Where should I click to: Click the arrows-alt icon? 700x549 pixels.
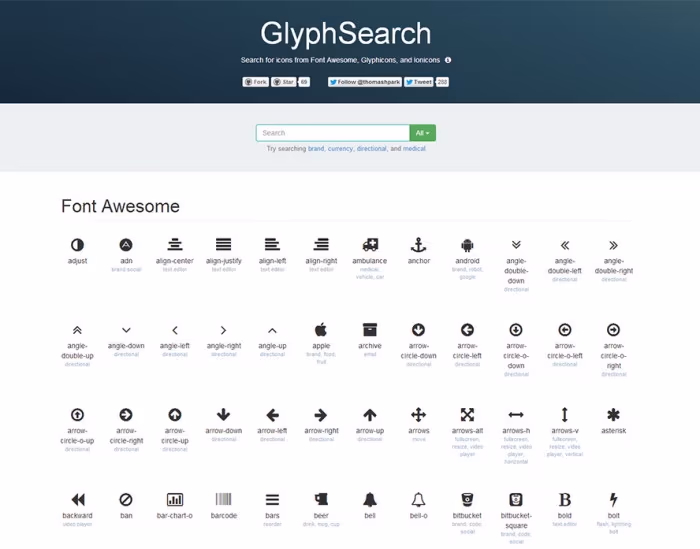coord(467,415)
